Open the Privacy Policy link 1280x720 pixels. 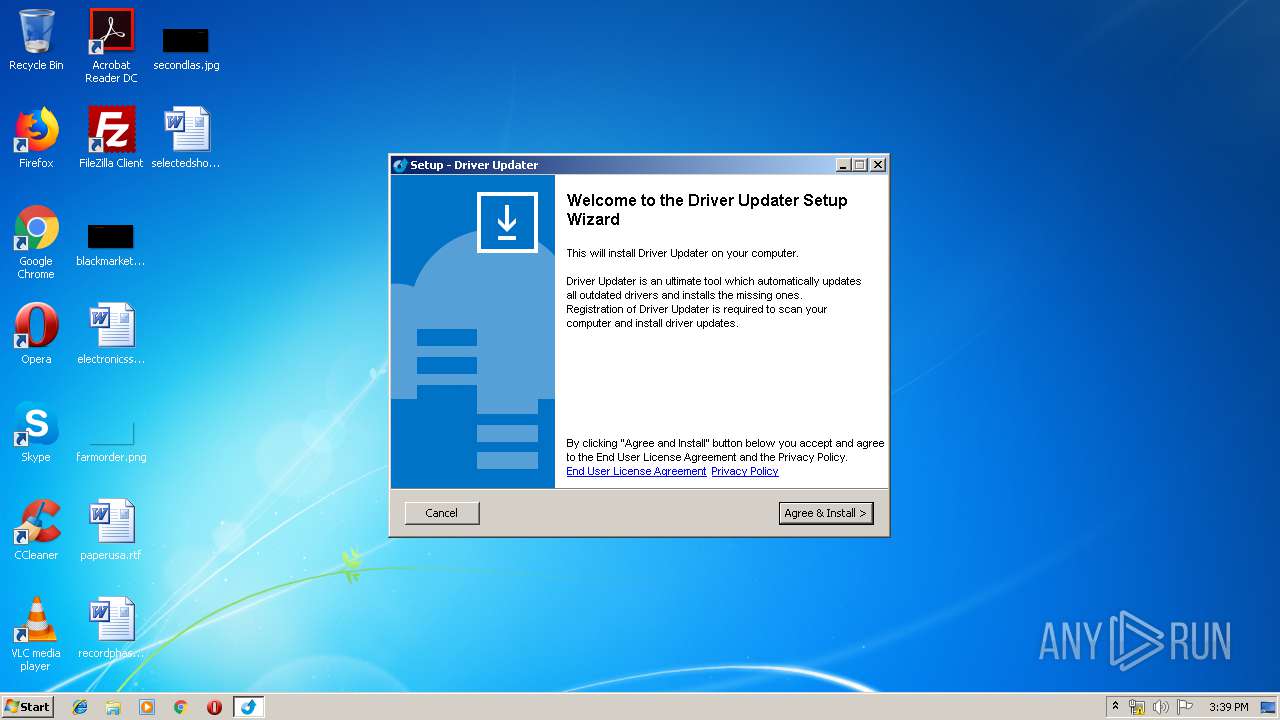click(745, 471)
